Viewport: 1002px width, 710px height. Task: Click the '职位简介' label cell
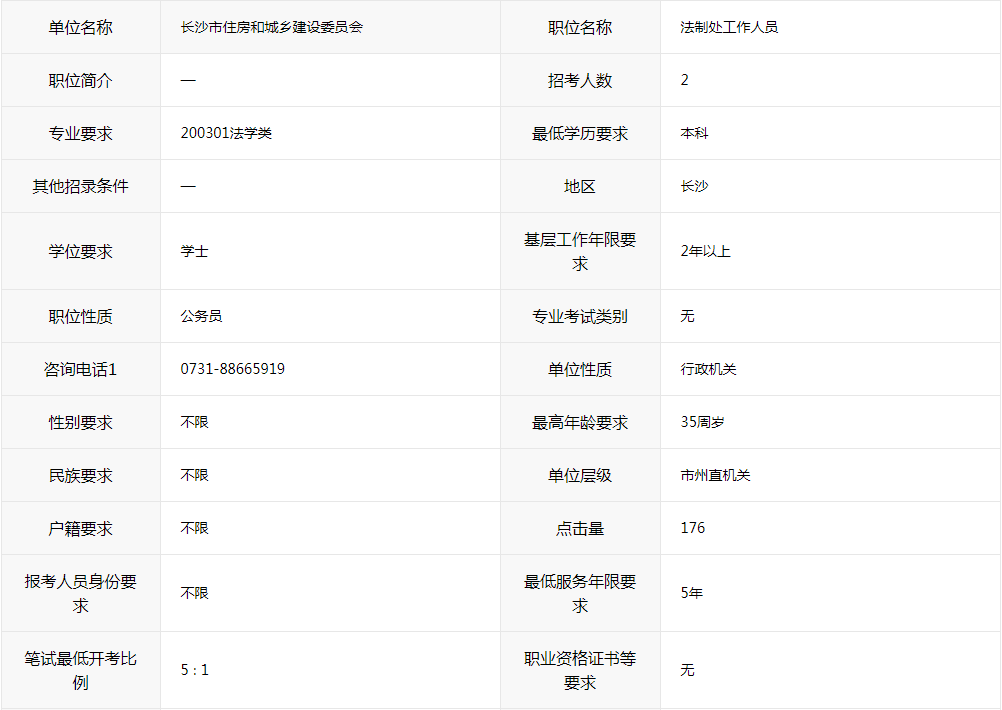[81, 81]
